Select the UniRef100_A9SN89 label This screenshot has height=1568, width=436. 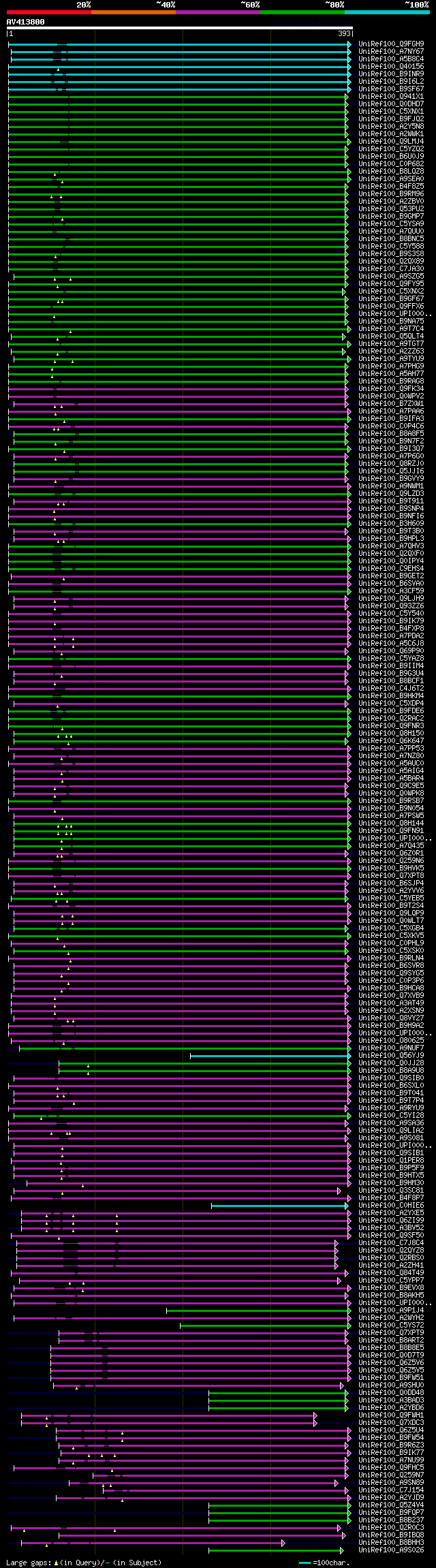pyautogui.click(x=391, y=1483)
